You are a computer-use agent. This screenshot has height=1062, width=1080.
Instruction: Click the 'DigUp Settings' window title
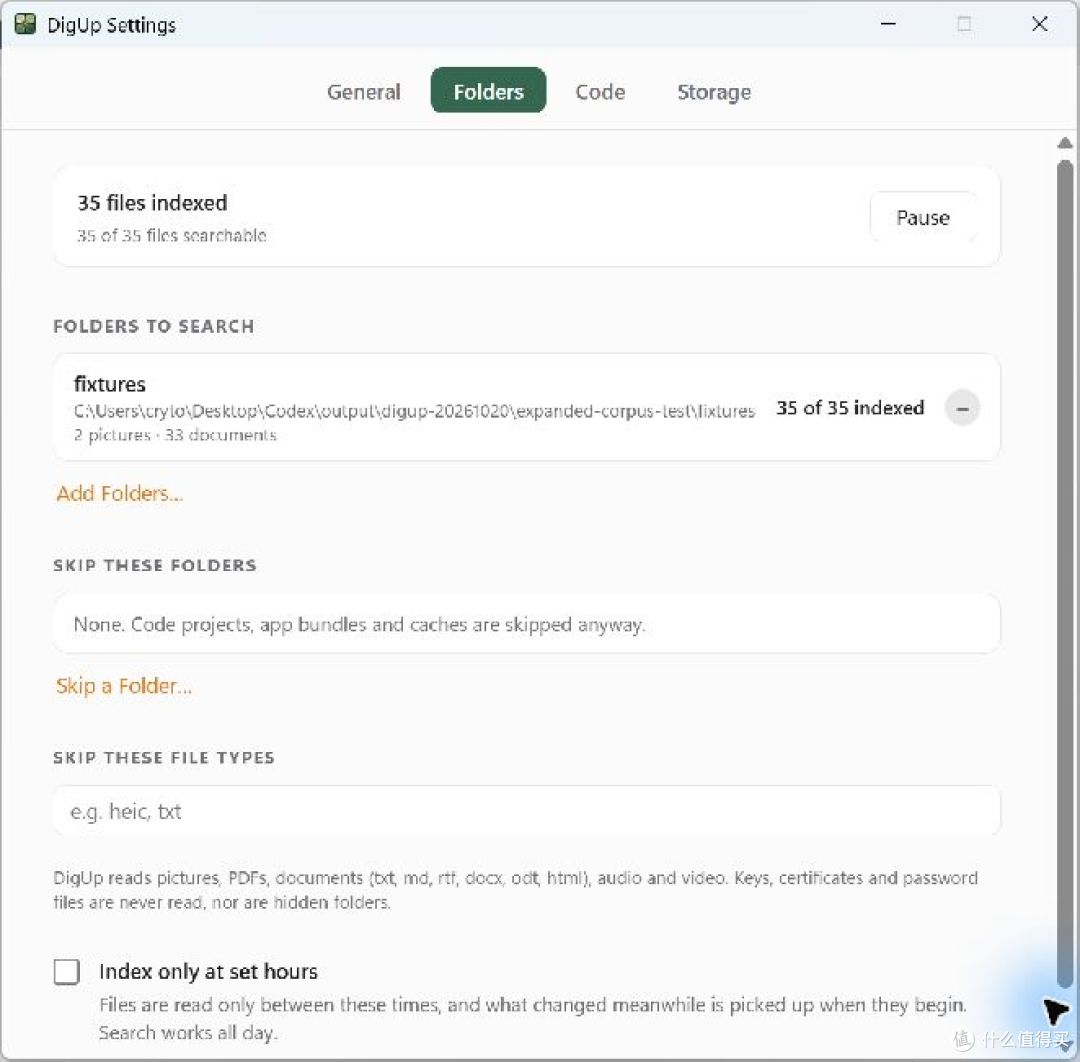[x=112, y=25]
